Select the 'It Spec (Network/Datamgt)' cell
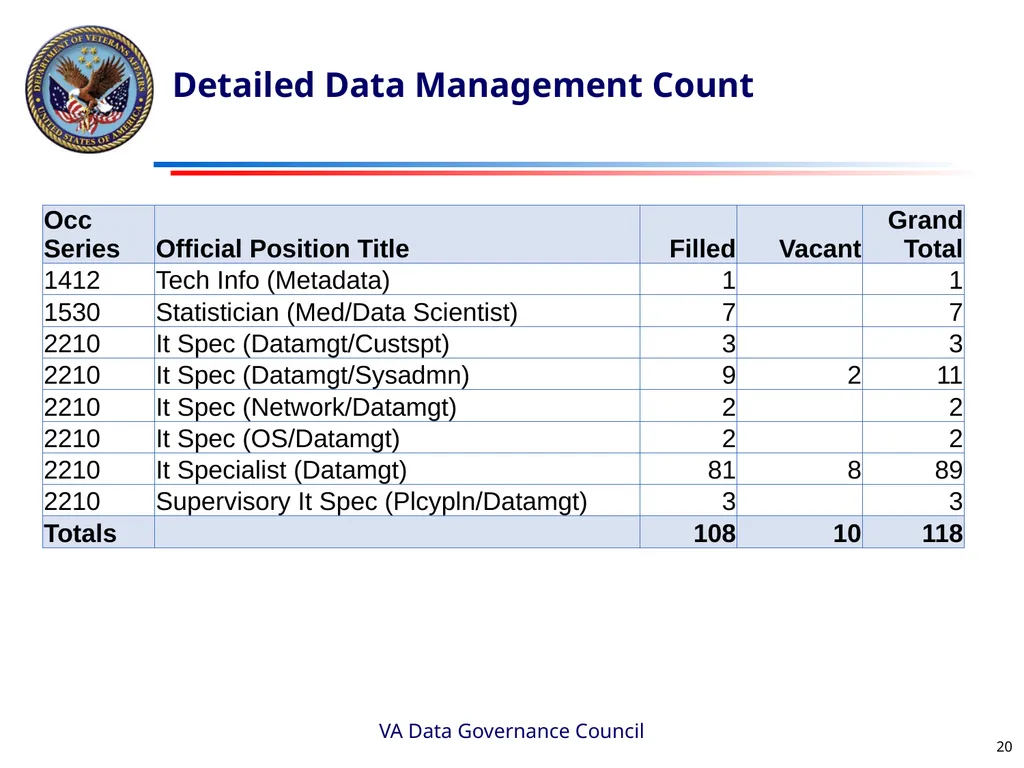The image size is (1024, 768). tap(397, 406)
